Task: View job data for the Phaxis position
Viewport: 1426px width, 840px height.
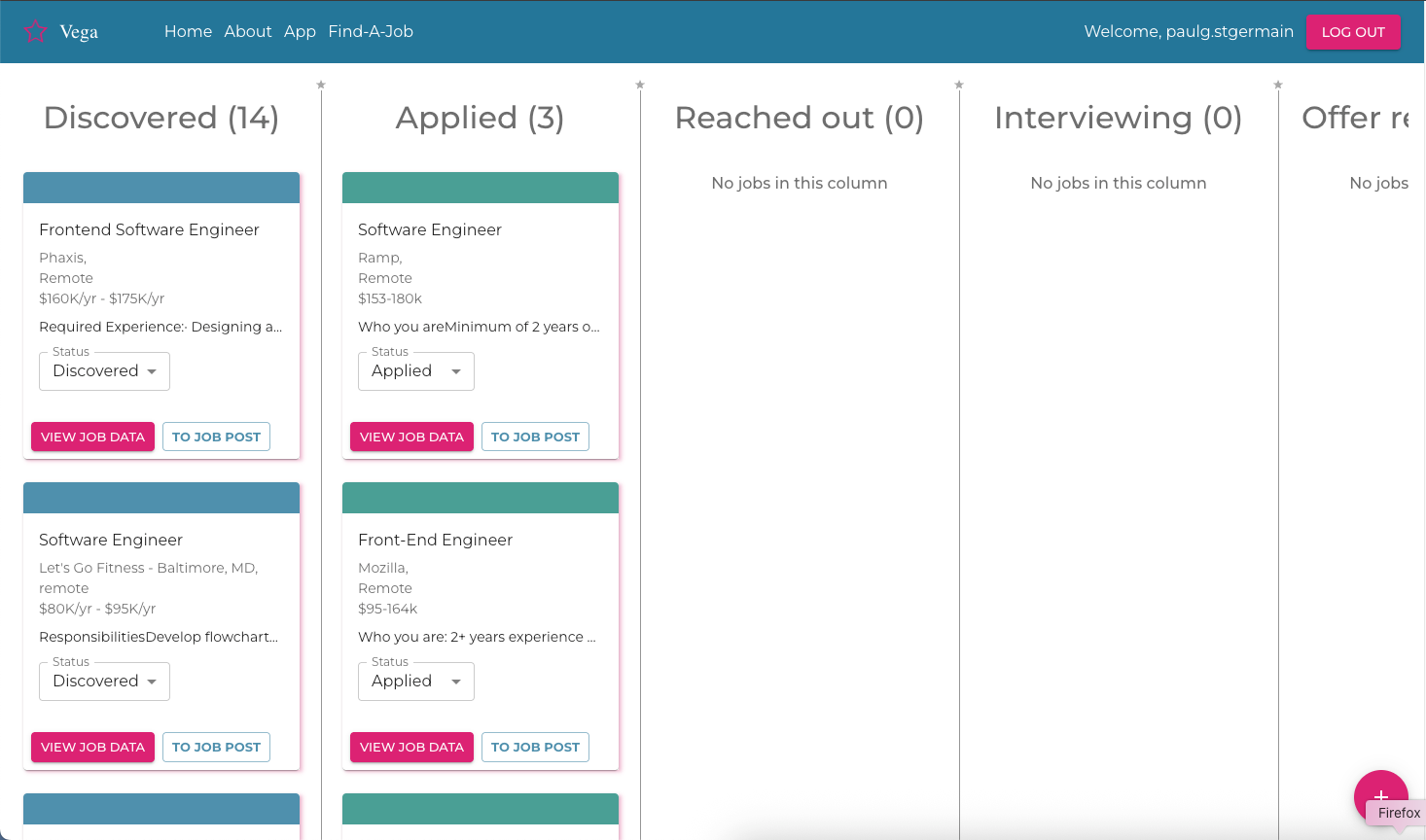Action: point(92,437)
